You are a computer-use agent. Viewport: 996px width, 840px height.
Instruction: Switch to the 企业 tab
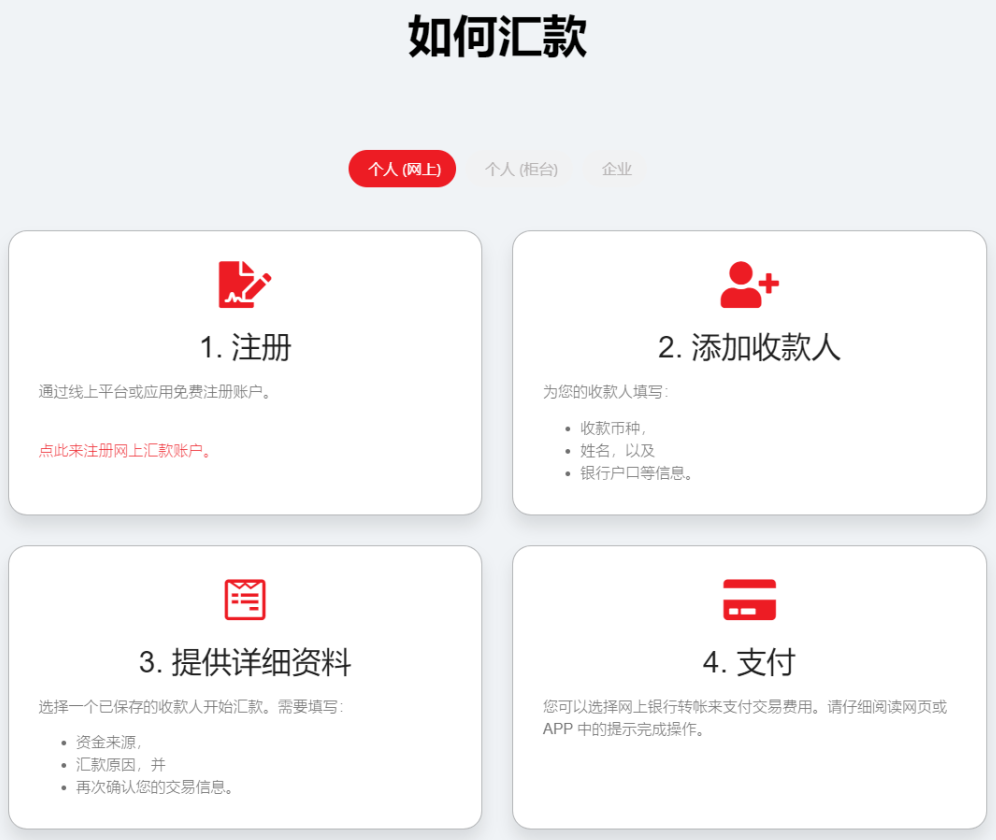[617, 169]
